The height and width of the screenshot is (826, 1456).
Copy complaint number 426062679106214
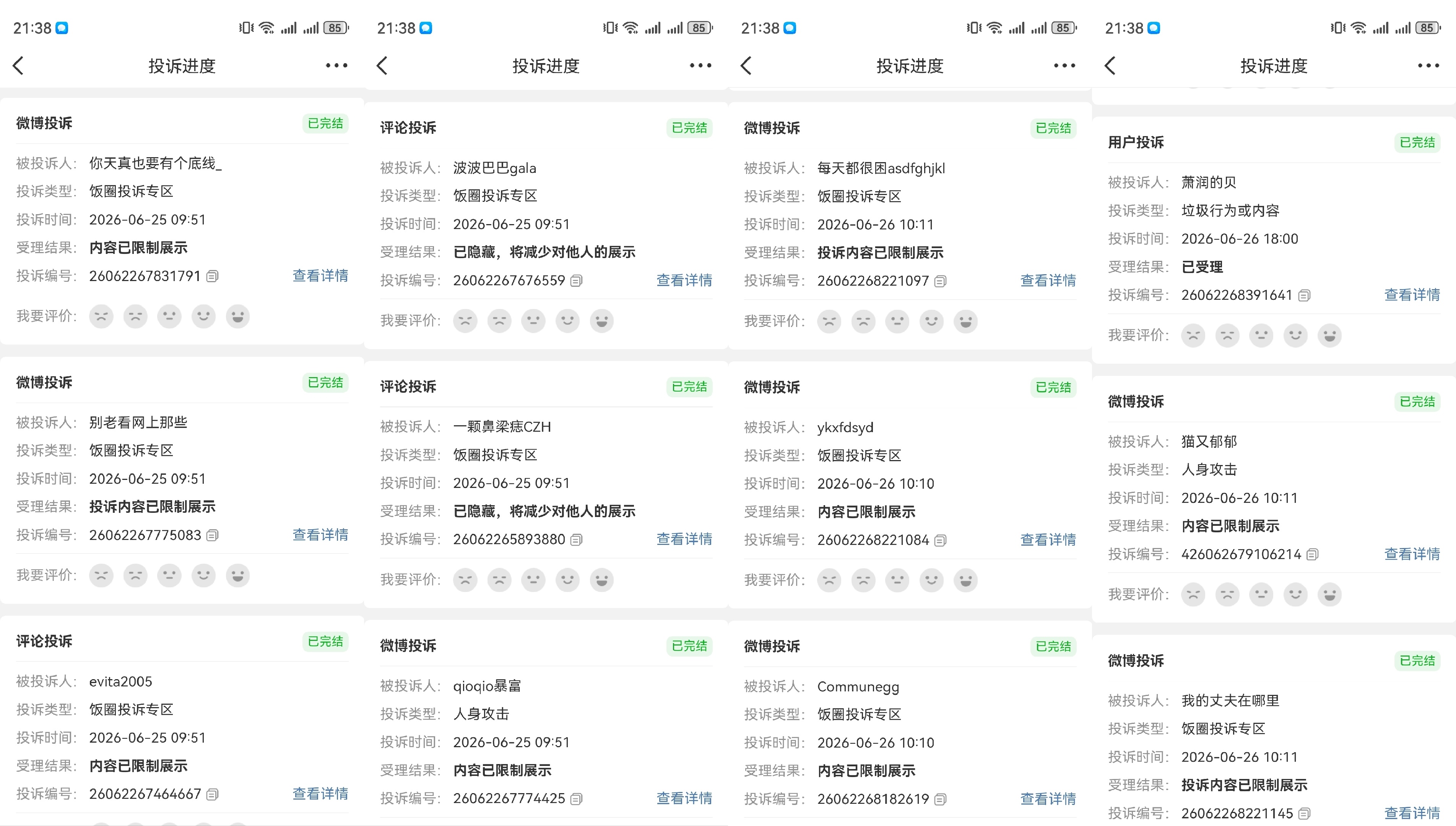pos(1313,554)
